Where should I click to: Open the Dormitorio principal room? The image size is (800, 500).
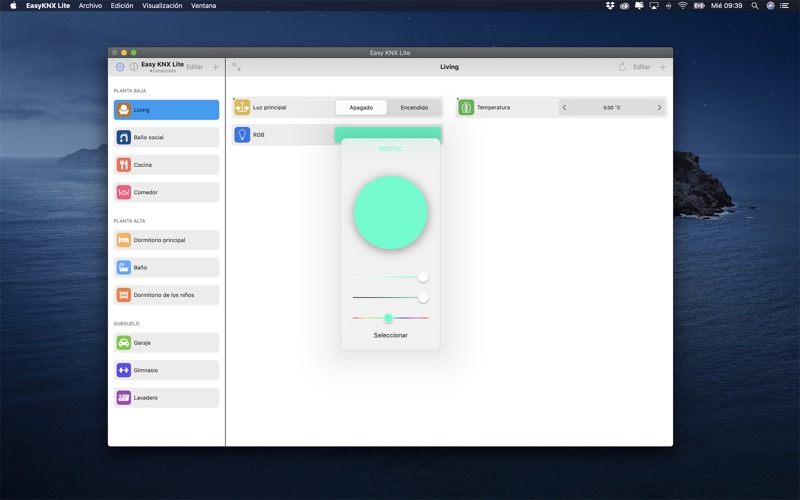coord(166,240)
